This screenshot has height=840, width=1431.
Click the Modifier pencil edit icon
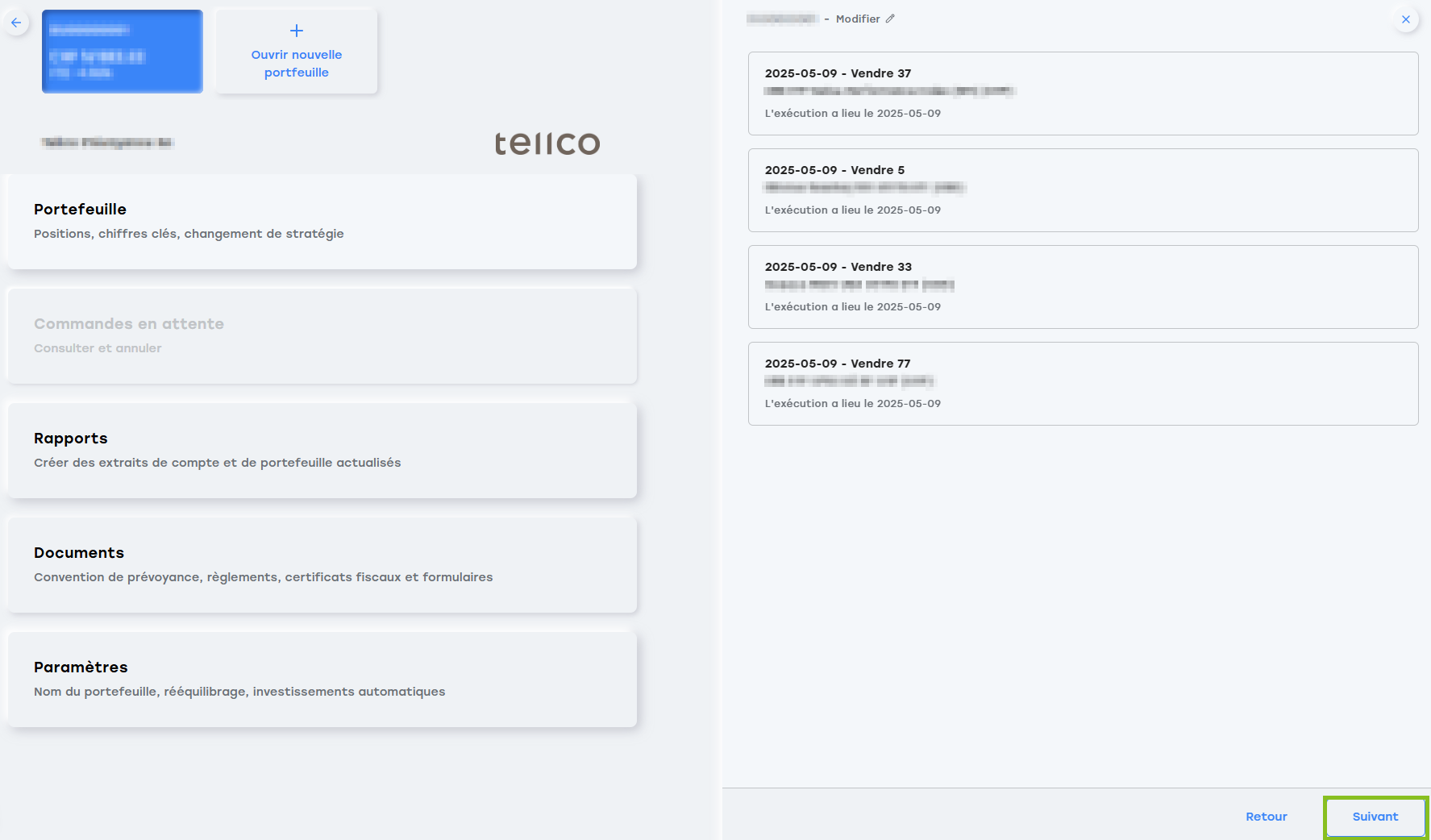pos(890,19)
